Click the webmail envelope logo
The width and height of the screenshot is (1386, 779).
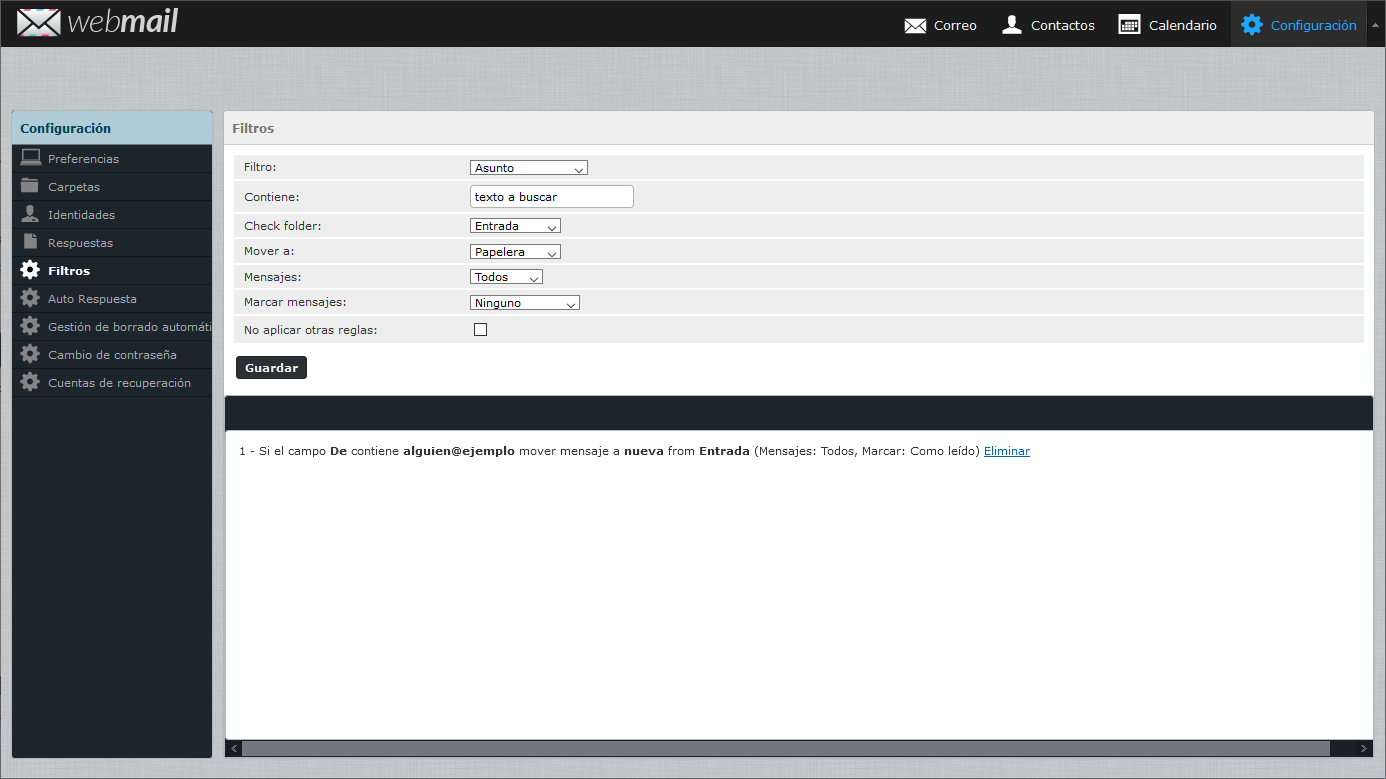pos(39,22)
